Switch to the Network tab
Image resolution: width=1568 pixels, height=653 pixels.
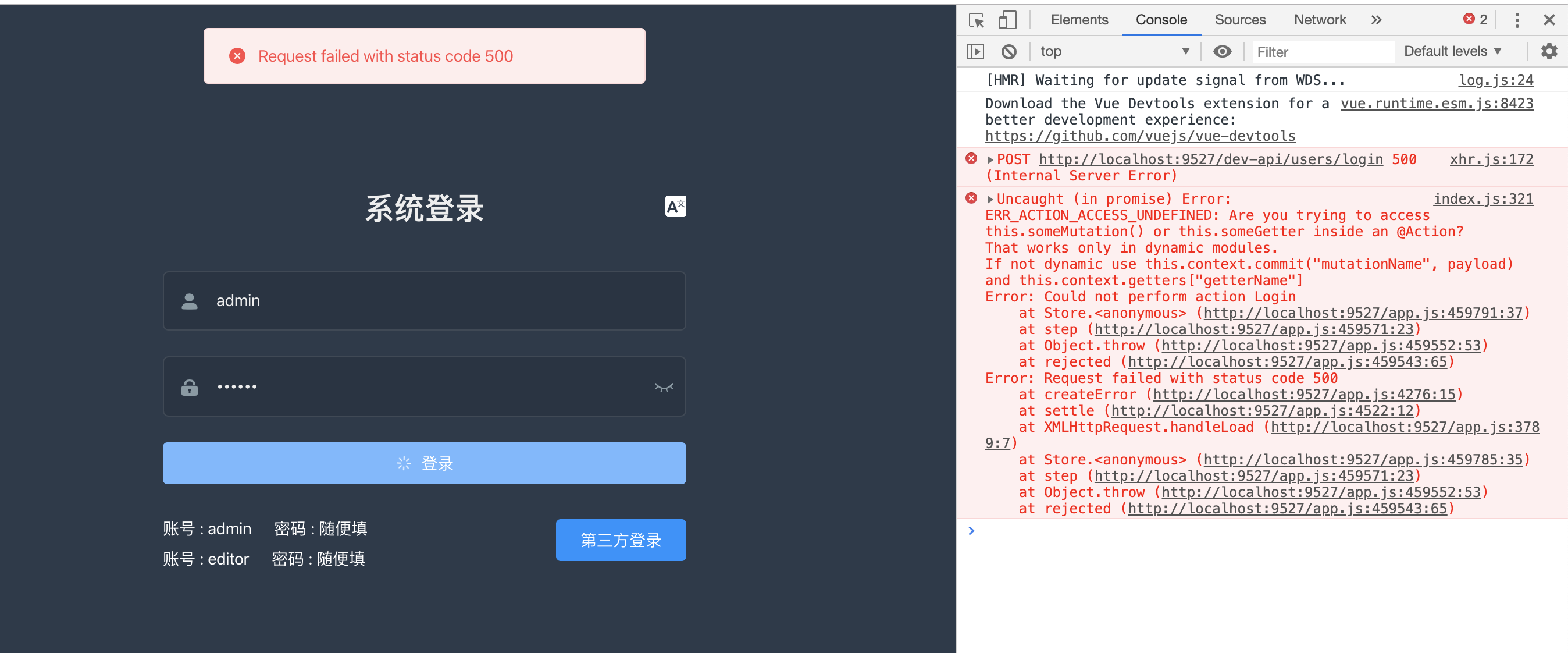coord(1320,20)
